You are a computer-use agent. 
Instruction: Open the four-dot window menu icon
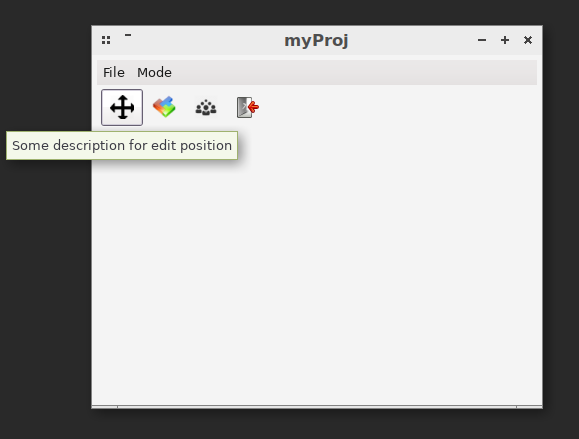coord(106,40)
